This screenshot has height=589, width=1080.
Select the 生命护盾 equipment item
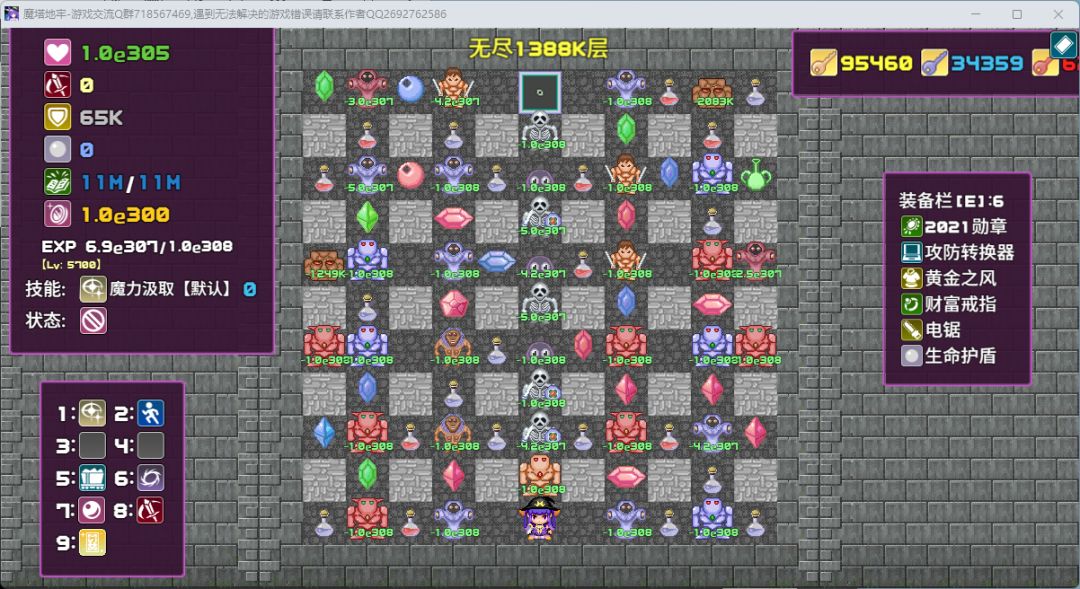tap(949, 355)
